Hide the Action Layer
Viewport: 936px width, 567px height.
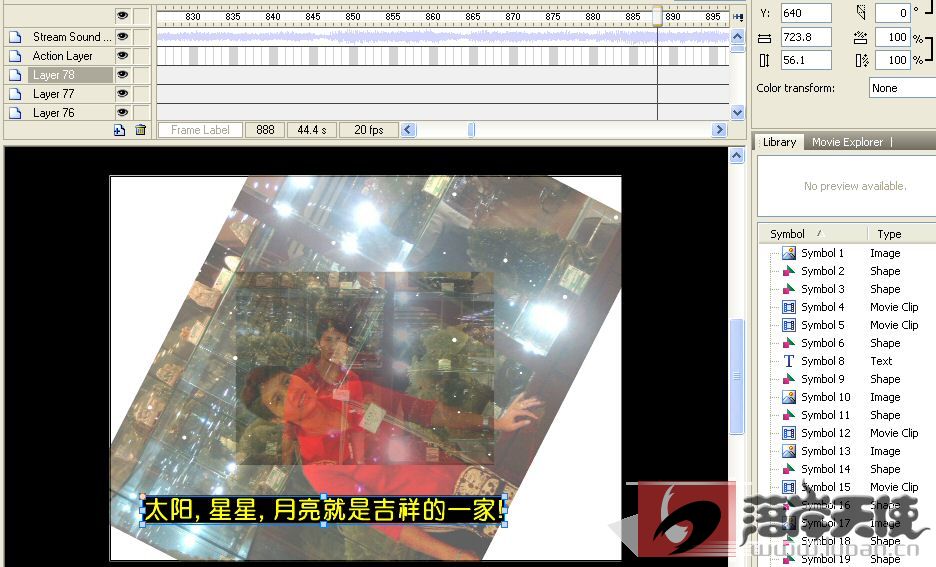pos(122,56)
